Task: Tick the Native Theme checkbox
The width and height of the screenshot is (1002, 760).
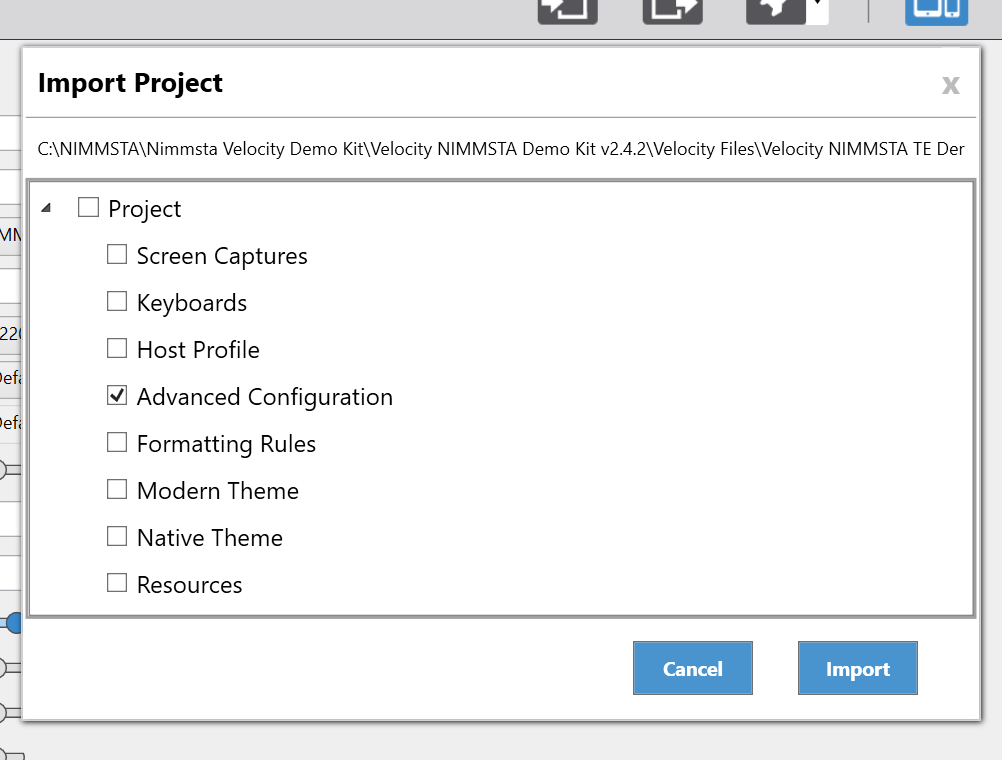Action: (x=117, y=536)
